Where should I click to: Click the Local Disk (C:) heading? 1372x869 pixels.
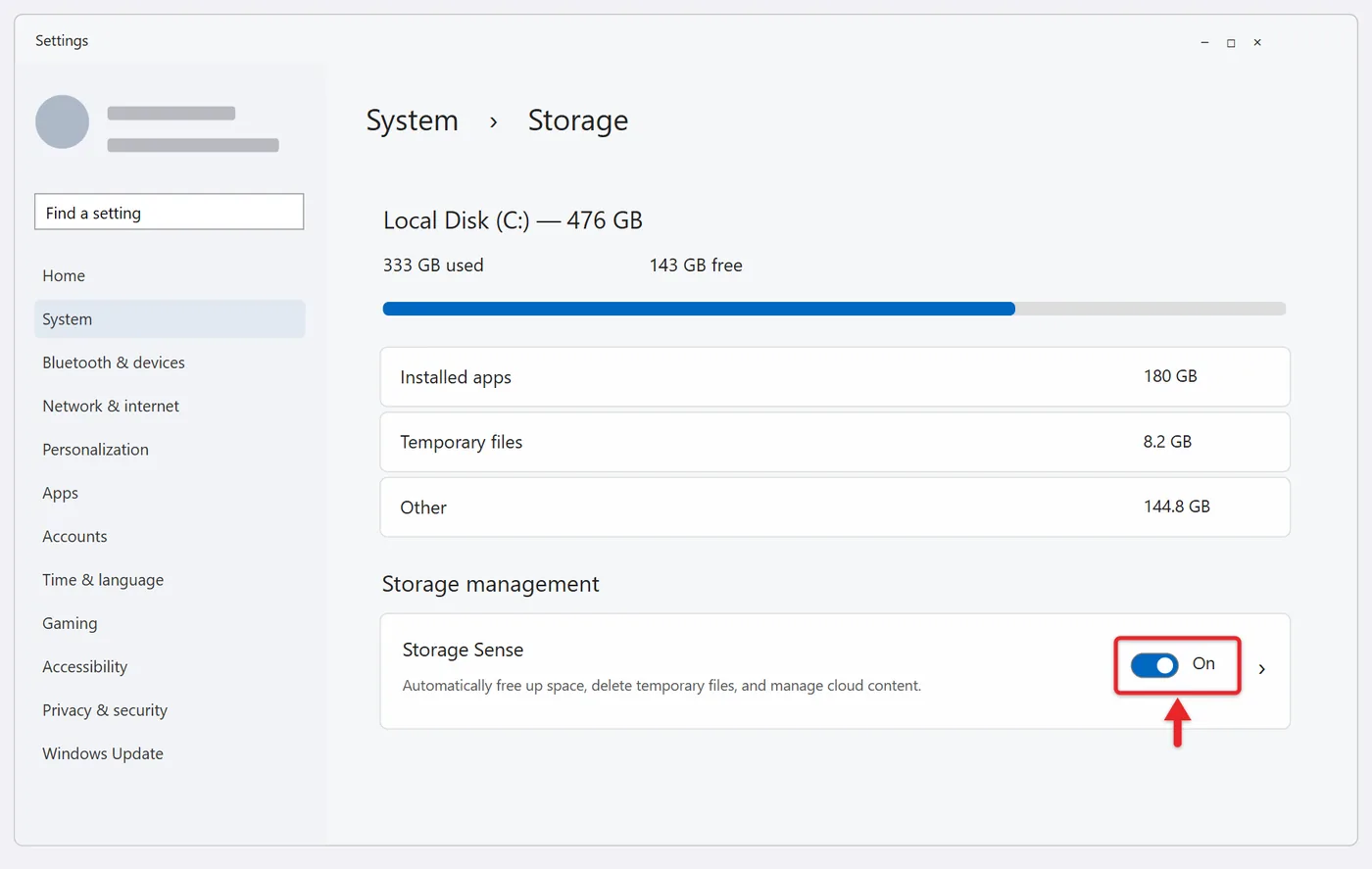coord(513,220)
